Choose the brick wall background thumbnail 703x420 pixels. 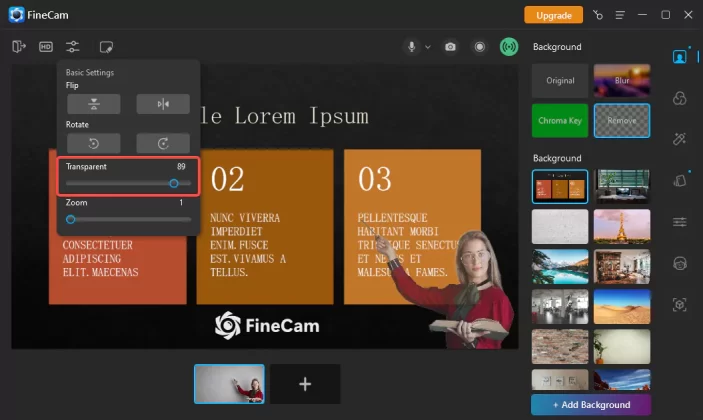(560, 346)
